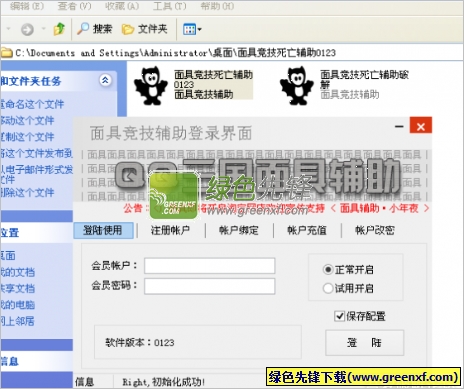Toggle the Folders pane button
This screenshot has height=389, width=464.
tap(144, 29)
